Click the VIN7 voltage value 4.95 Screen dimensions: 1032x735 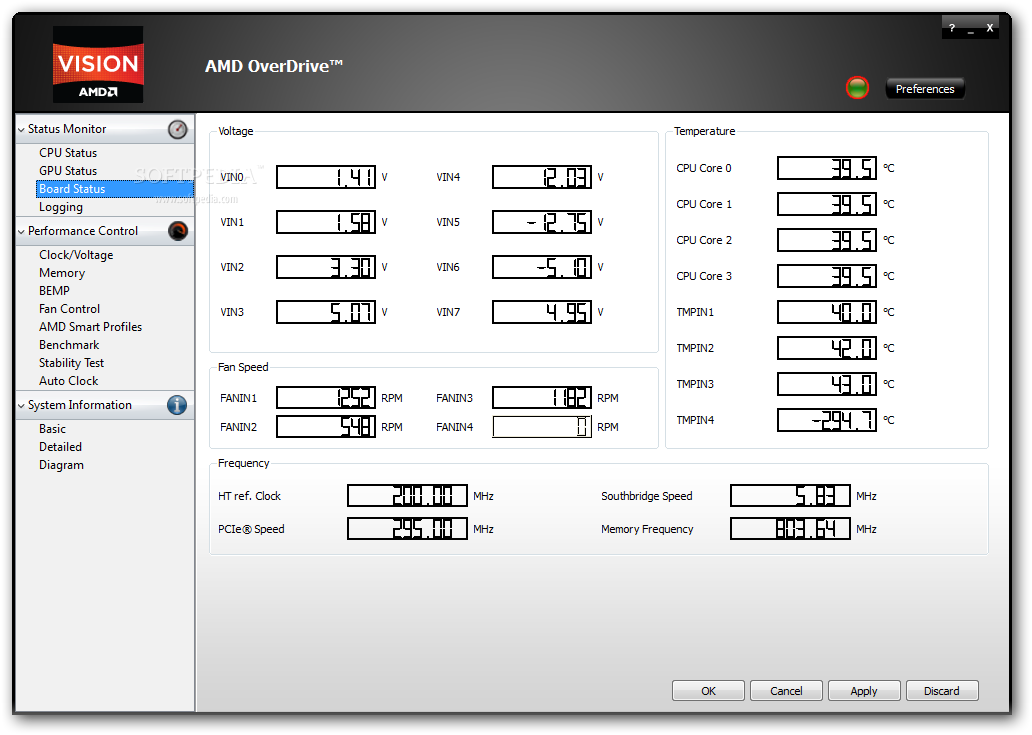pyautogui.click(x=542, y=312)
